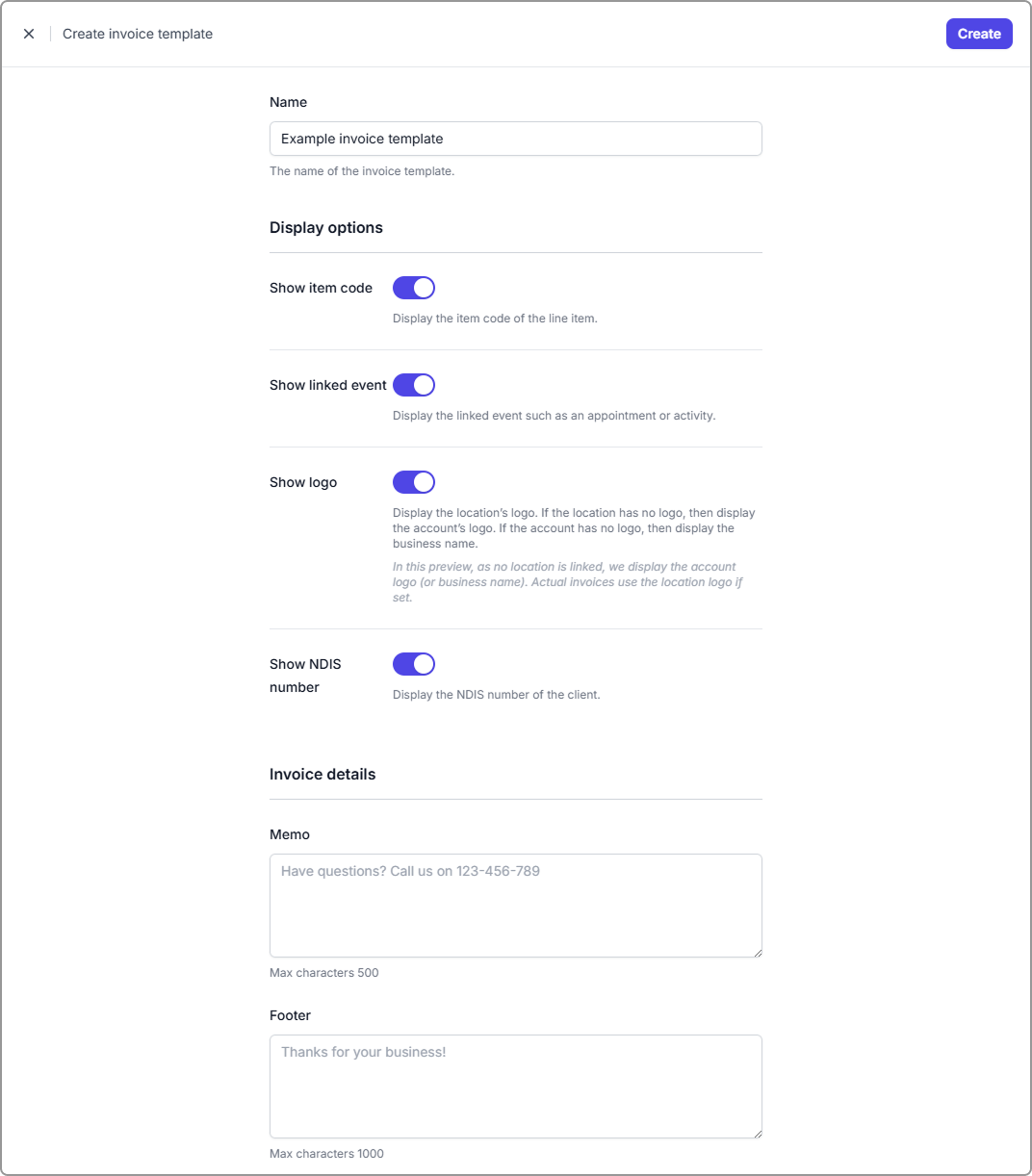The height and width of the screenshot is (1176, 1032).
Task: Click inside the Footer text area
Action: (515, 1086)
